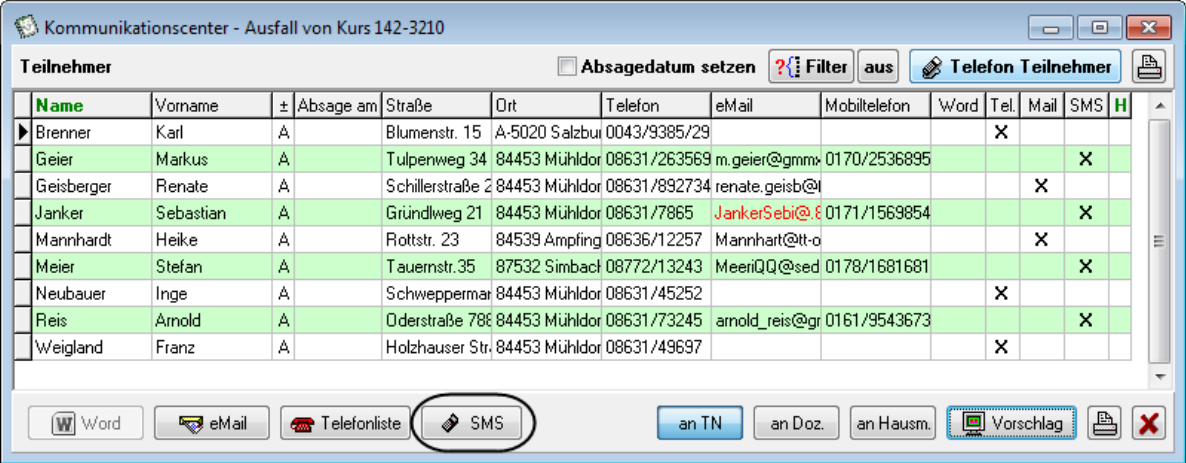Click the Ort column header
The height and width of the screenshot is (463, 1186).
(547, 106)
